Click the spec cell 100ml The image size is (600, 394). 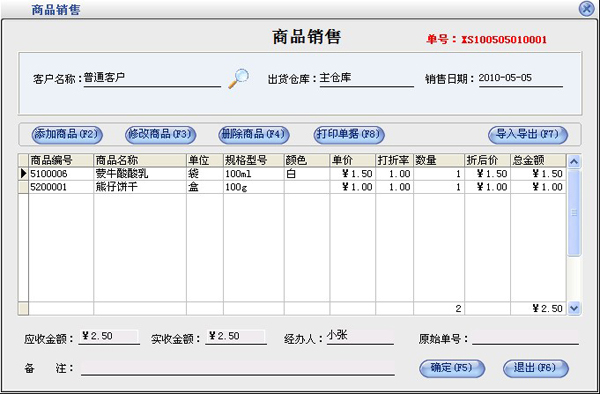coord(254,174)
